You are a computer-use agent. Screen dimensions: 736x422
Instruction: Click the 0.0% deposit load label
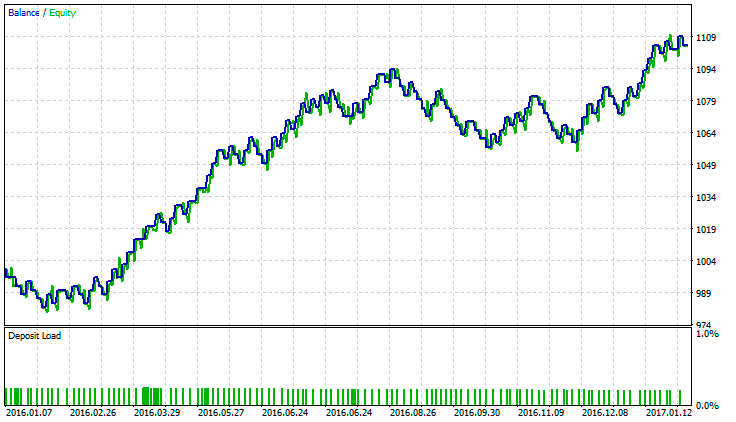coord(707,406)
